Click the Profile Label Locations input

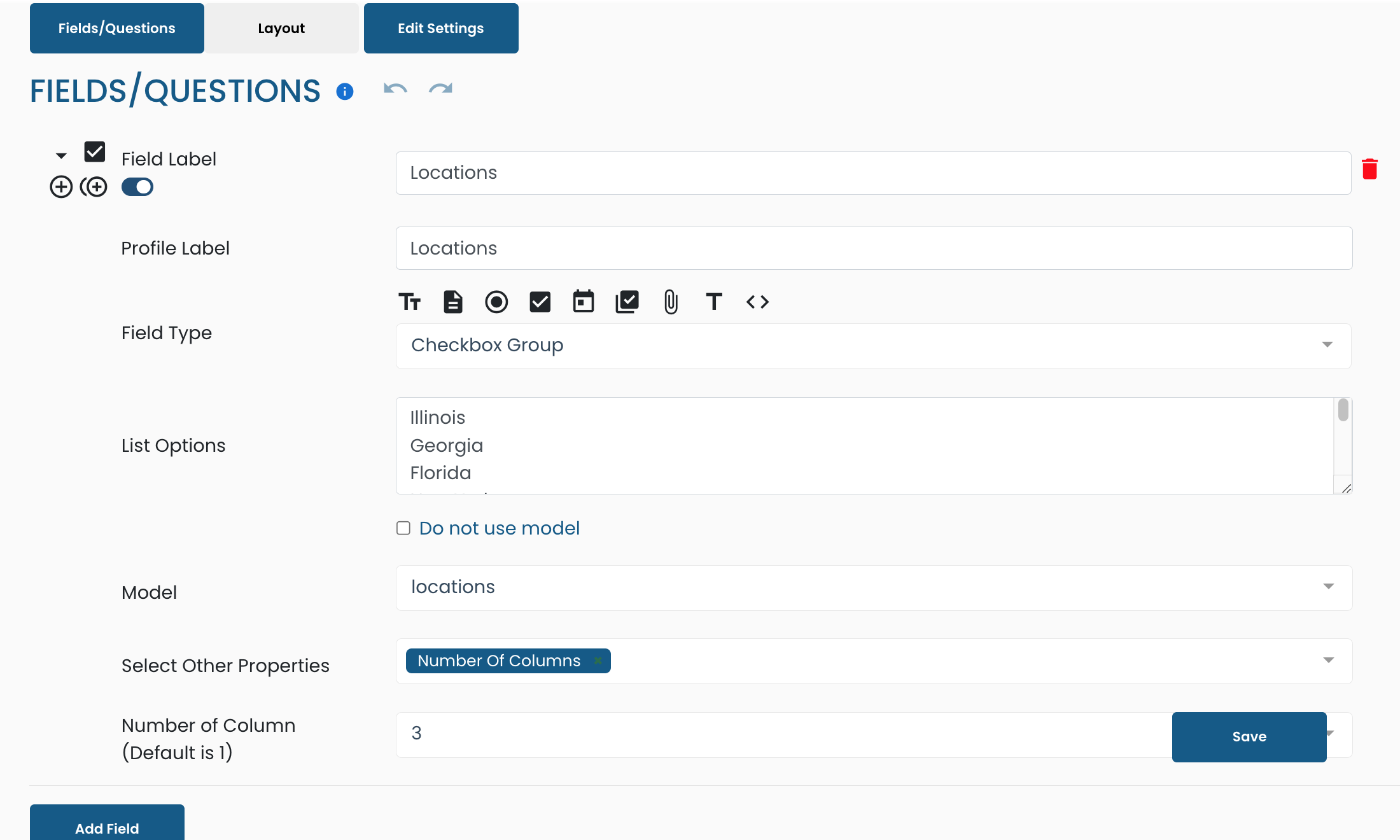click(874, 248)
